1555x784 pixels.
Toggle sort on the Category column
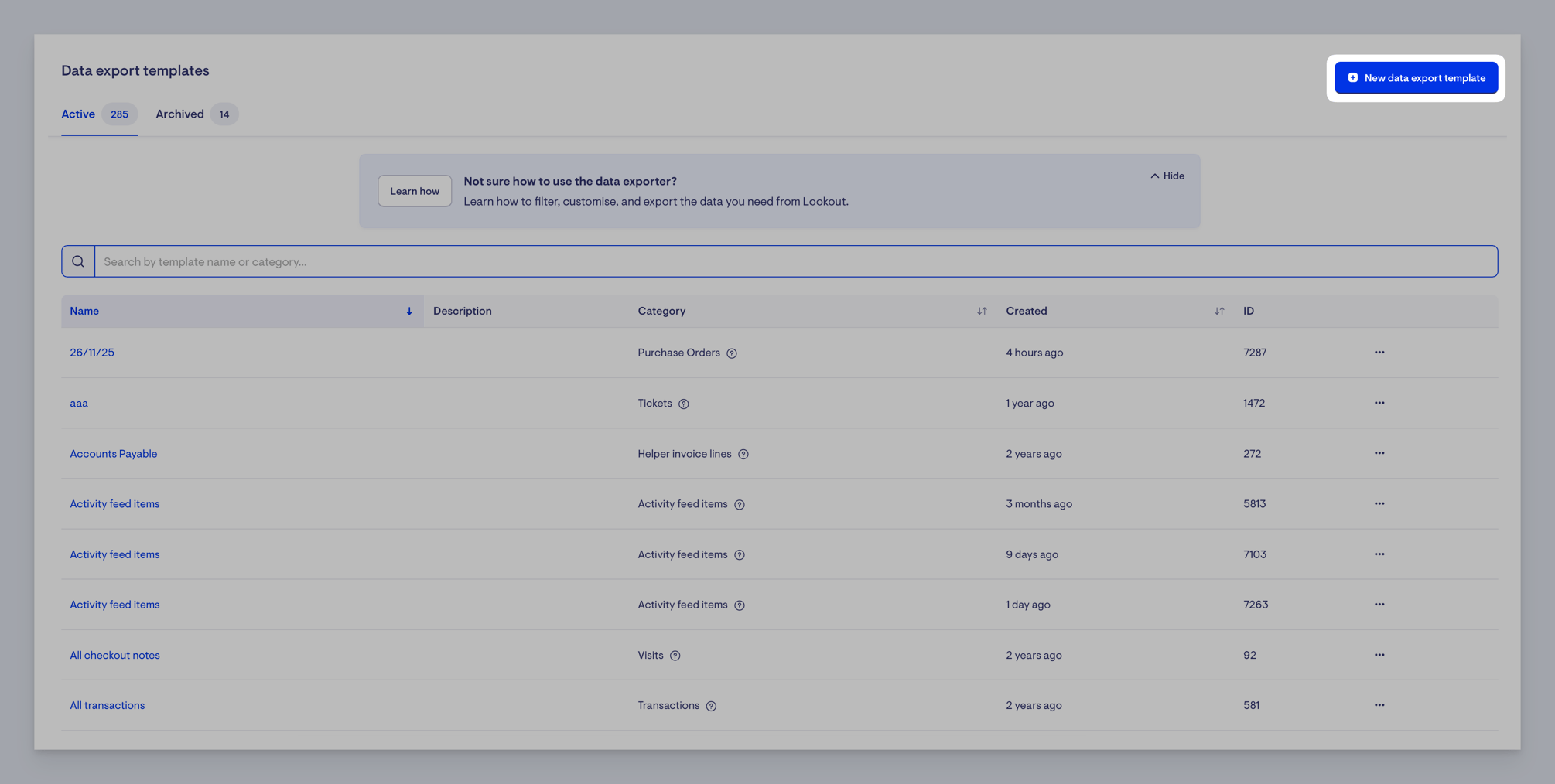click(x=982, y=311)
